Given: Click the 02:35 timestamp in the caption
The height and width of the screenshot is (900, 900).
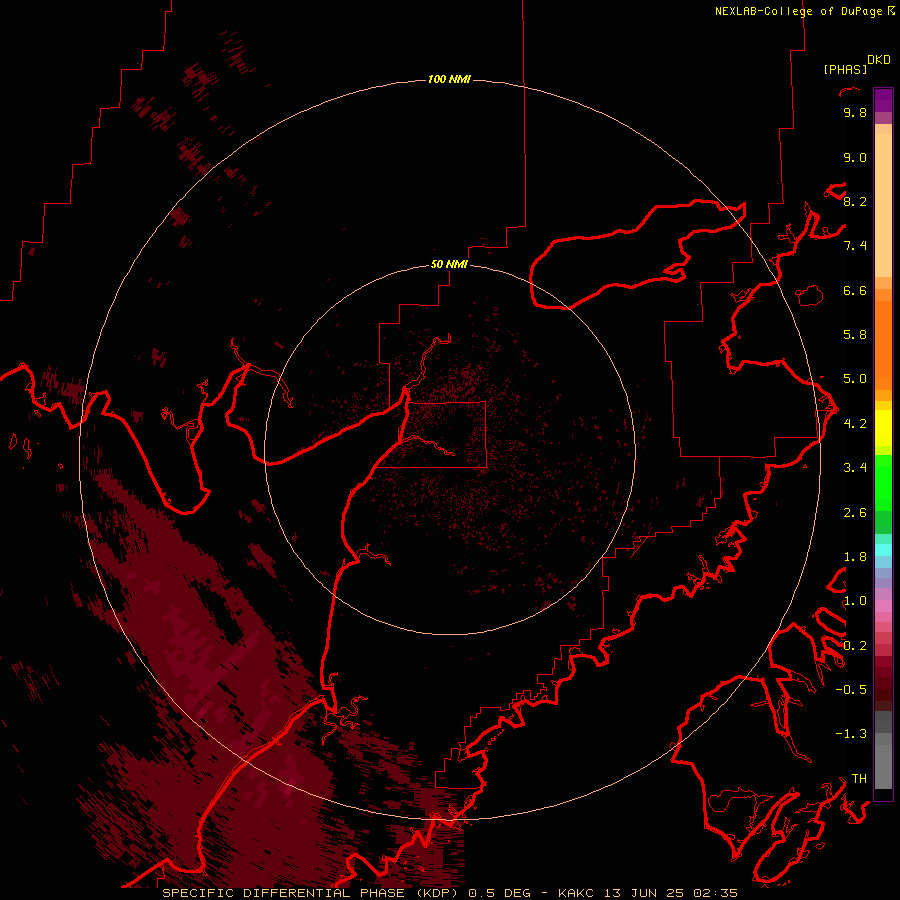Looking at the screenshot, I should pos(716,893).
